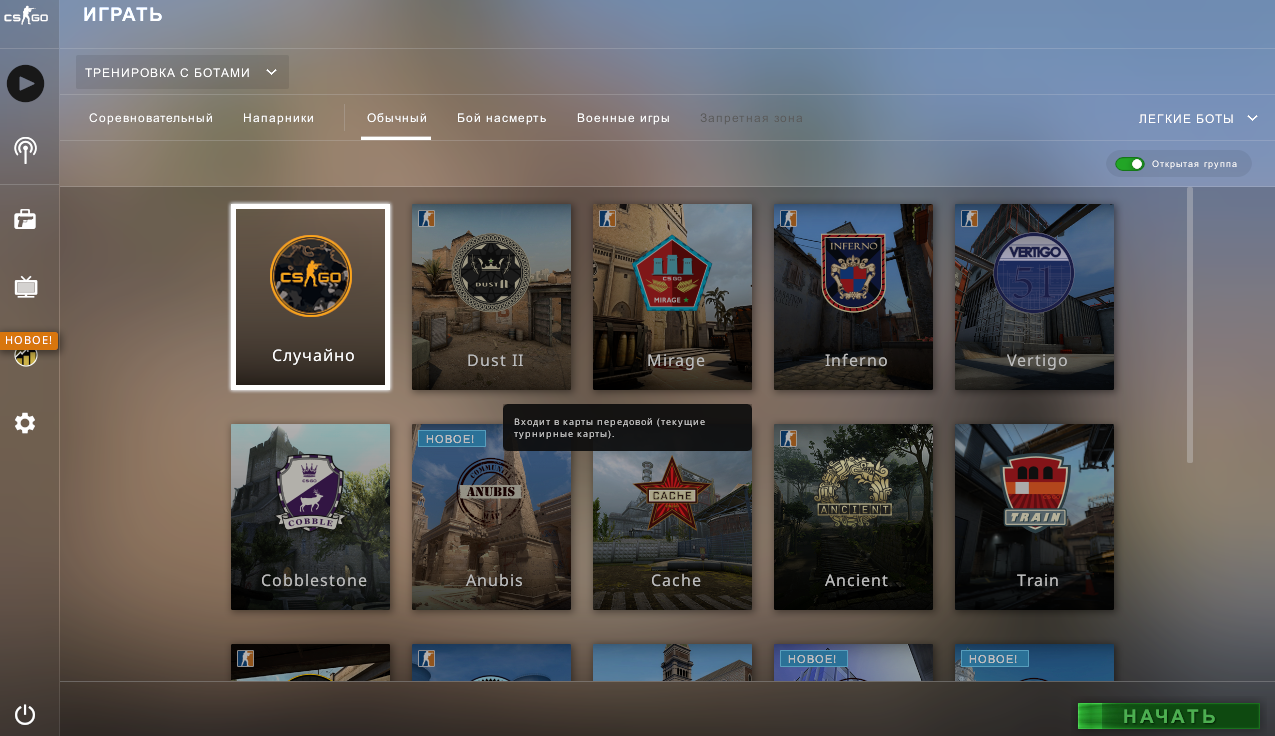Click the Inferno shield emblem
Image resolution: width=1275 pixels, height=736 pixels.
click(853, 274)
